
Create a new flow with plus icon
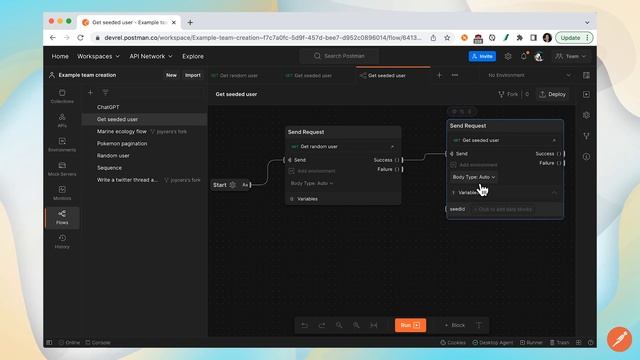[x=90, y=93]
